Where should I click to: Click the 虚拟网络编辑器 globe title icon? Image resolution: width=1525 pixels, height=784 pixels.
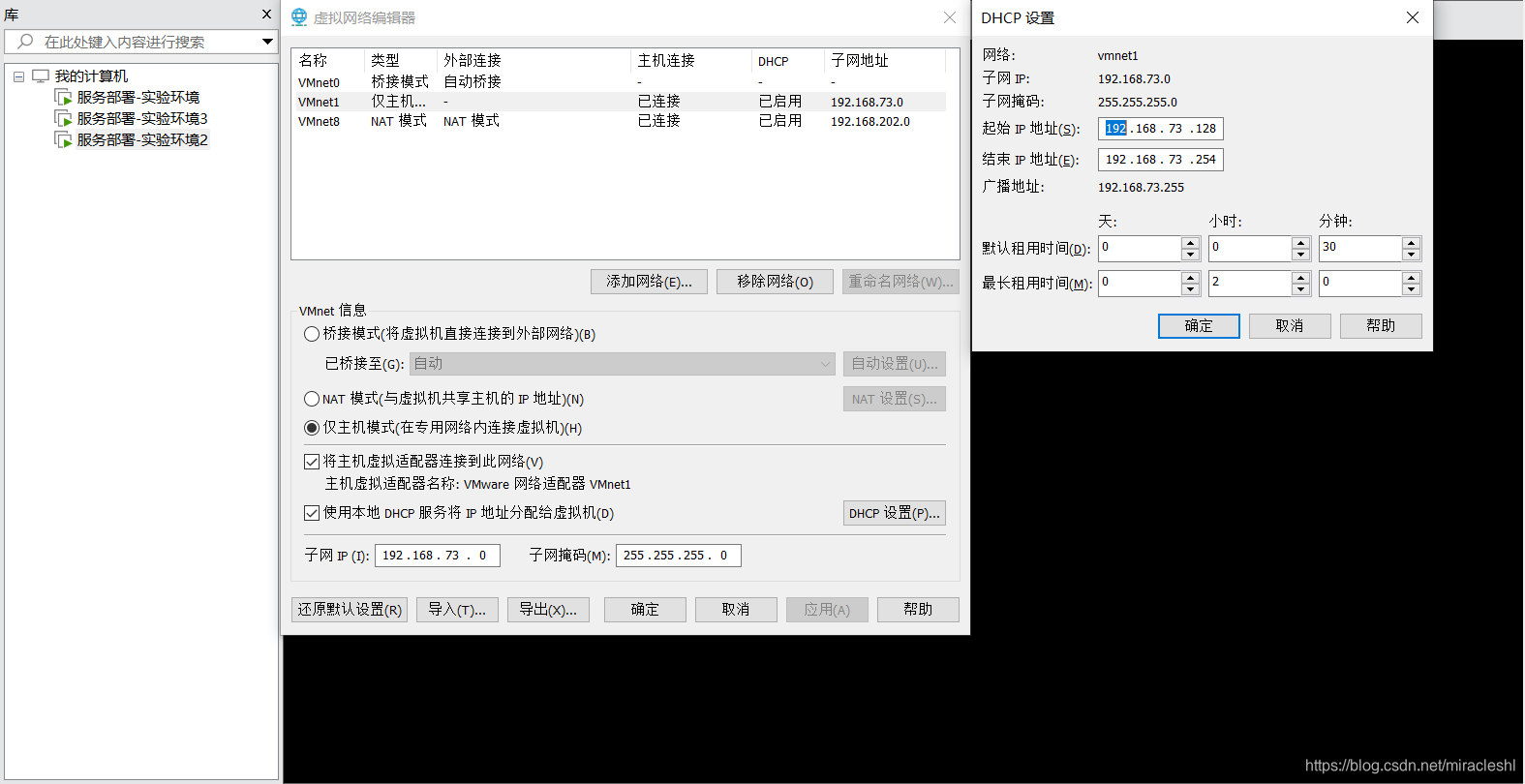(299, 17)
